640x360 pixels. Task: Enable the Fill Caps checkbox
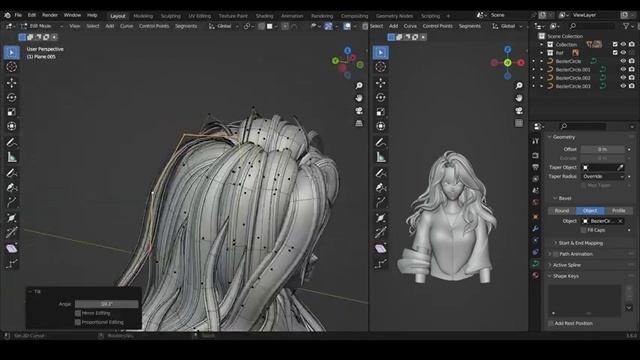click(583, 230)
